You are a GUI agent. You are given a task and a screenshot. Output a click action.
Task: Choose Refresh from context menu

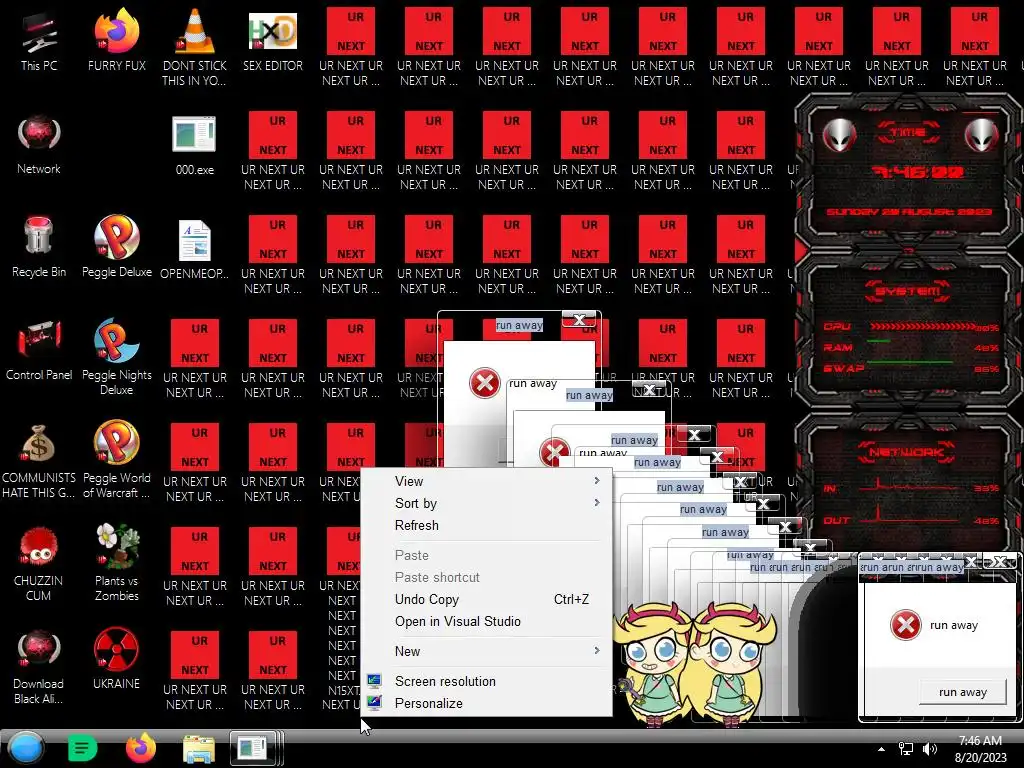coord(487,525)
